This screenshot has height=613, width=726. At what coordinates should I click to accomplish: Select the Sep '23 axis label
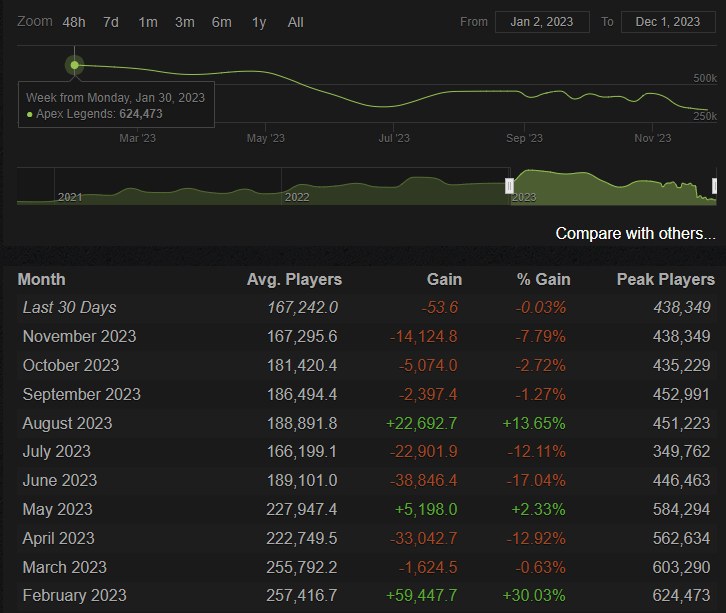coord(524,138)
